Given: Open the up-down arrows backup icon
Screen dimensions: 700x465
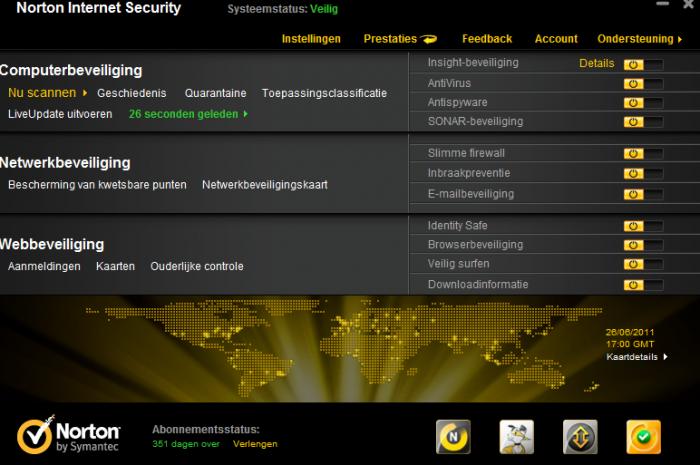Looking at the screenshot, I should tap(580, 437).
